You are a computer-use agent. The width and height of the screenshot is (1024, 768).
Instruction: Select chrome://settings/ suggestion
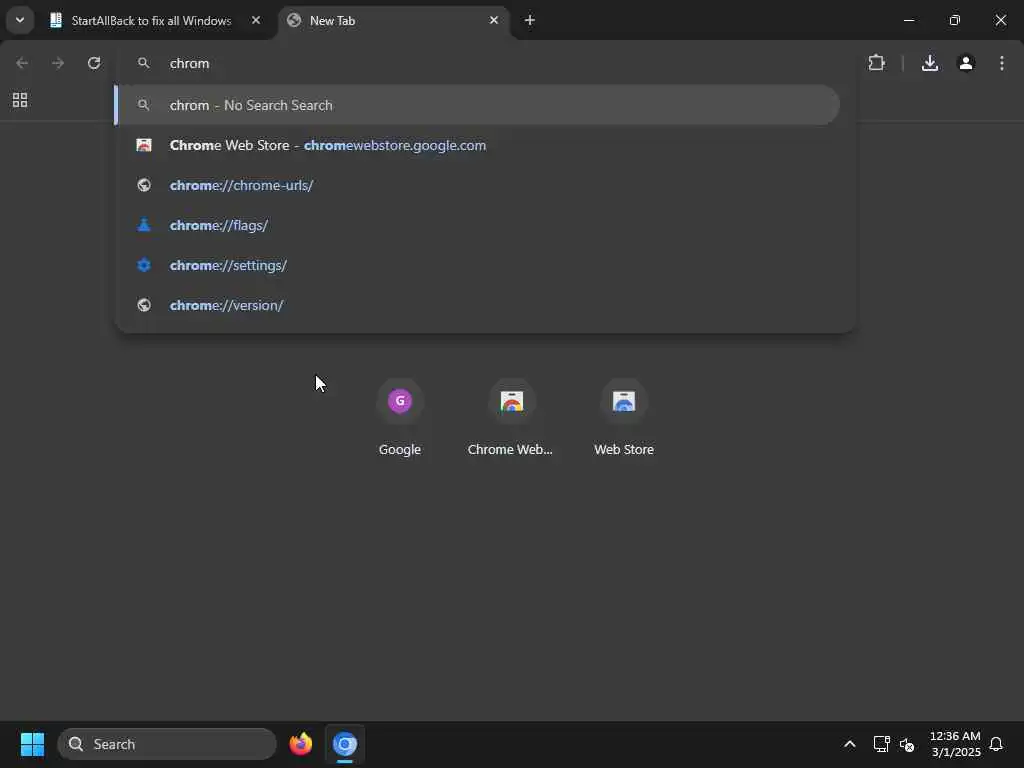pyautogui.click(x=477, y=265)
